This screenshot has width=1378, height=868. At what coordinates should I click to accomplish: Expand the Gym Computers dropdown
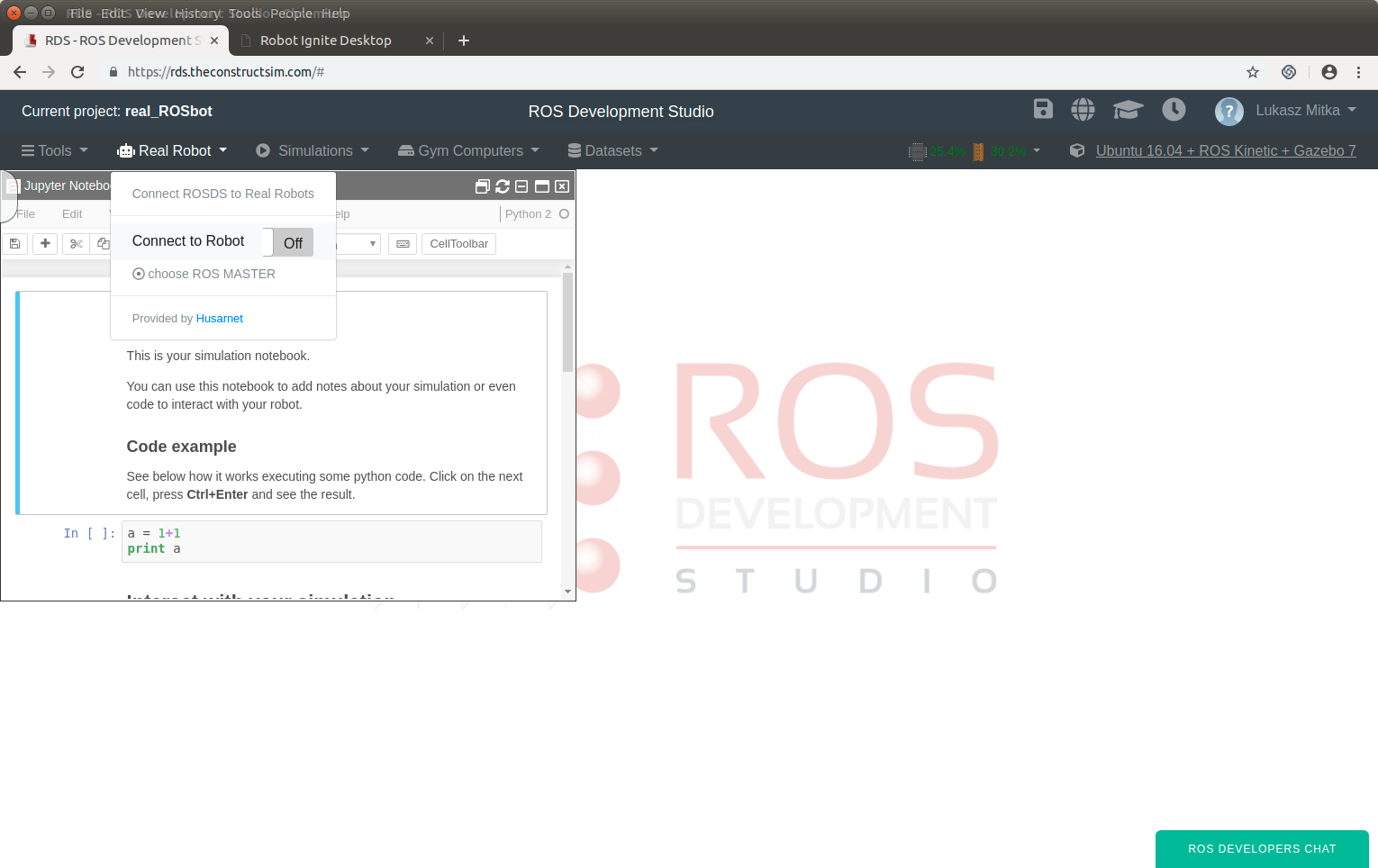(x=468, y=151)
